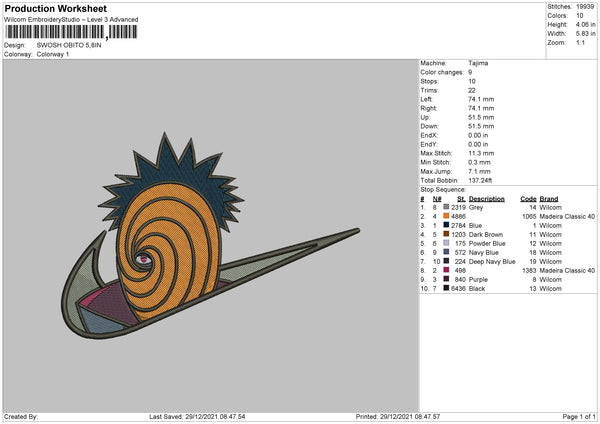Image resolution: width=600 pixels, height=424 pixels.
Task: Click the 'Navy Blue' description in row 6
Action: click(484, 253)
